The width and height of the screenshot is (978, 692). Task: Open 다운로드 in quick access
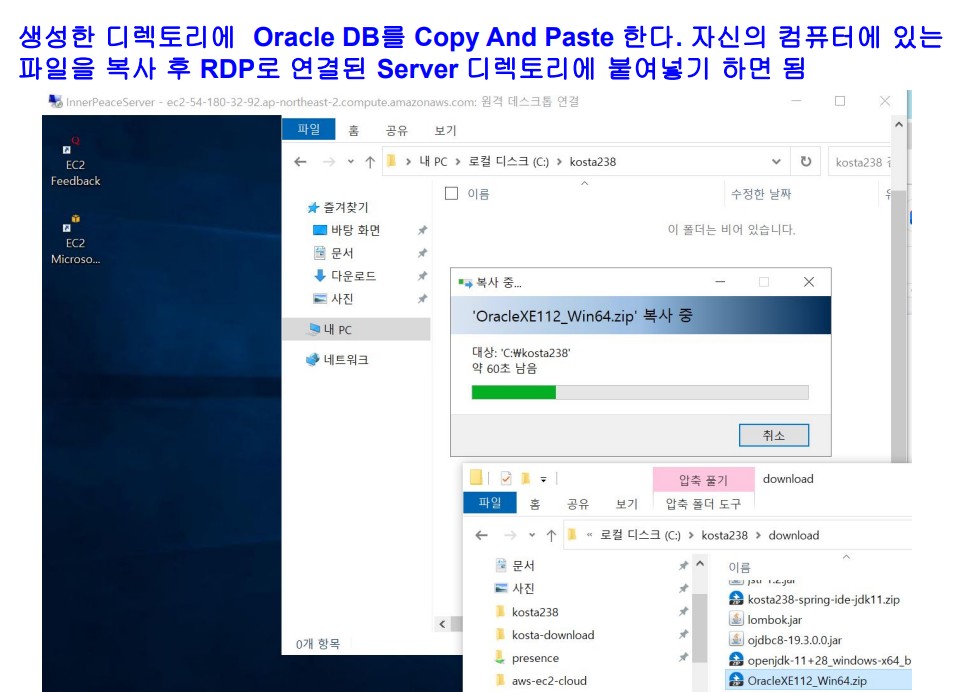click(345, 276)
